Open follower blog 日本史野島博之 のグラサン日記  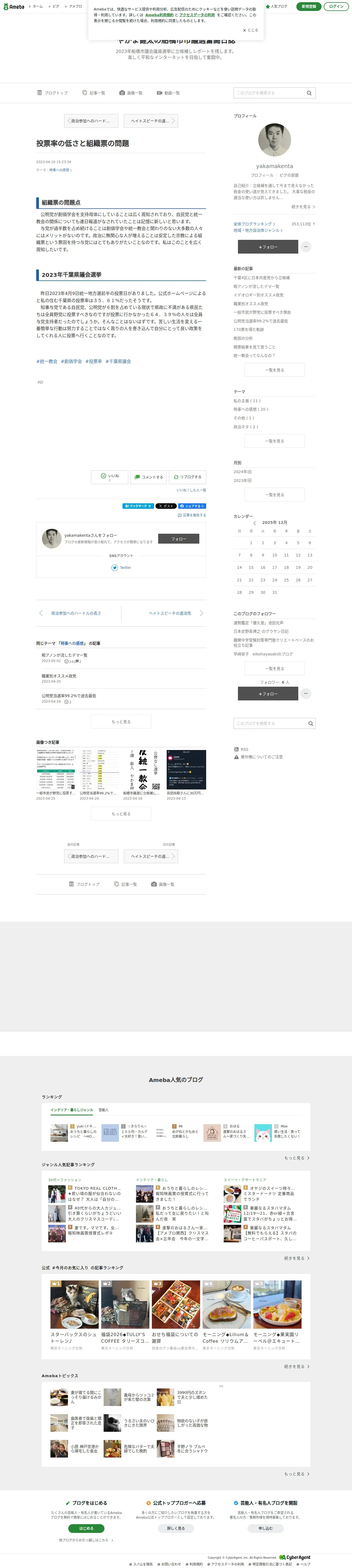coord(261,631)
